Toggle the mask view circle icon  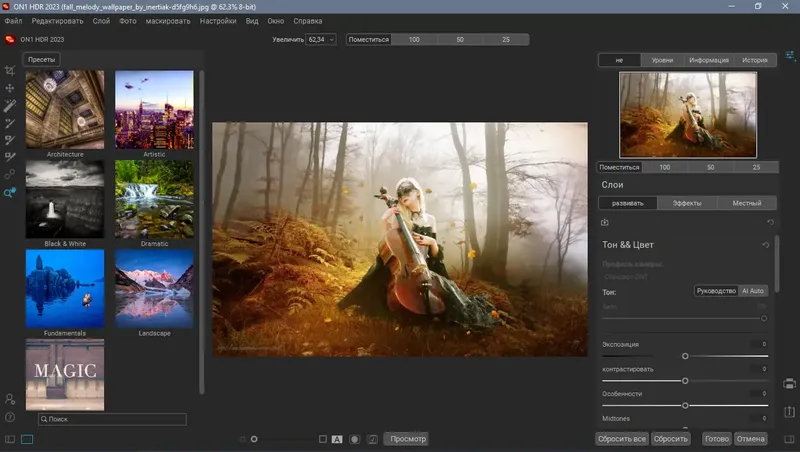click(354, 439)
